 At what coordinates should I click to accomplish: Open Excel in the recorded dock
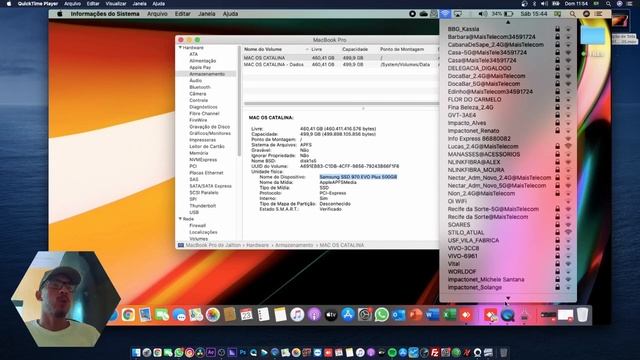pyautogui.click(x=449, y=315)
